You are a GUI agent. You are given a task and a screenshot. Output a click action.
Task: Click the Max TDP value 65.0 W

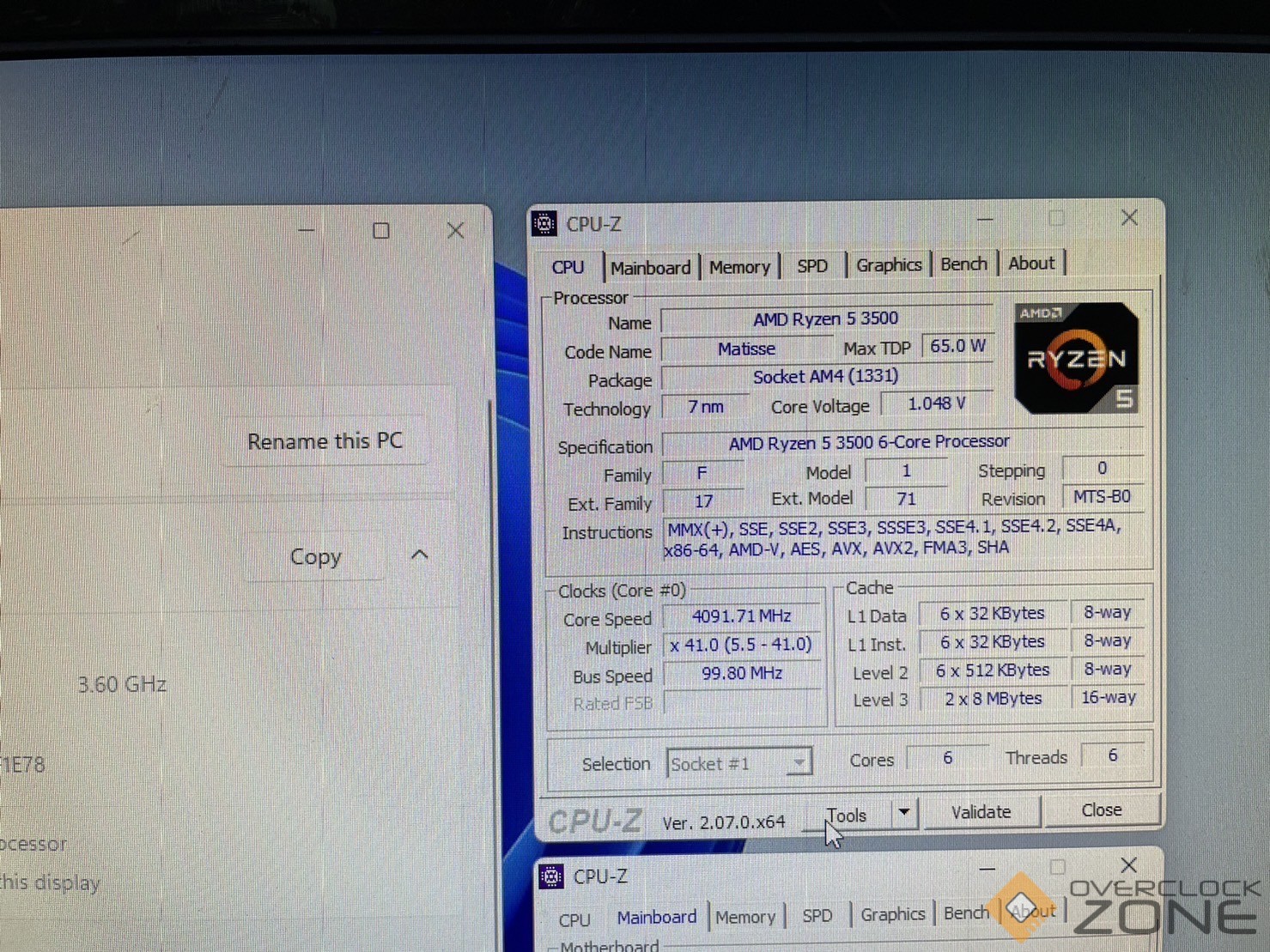tap(957, 346)
